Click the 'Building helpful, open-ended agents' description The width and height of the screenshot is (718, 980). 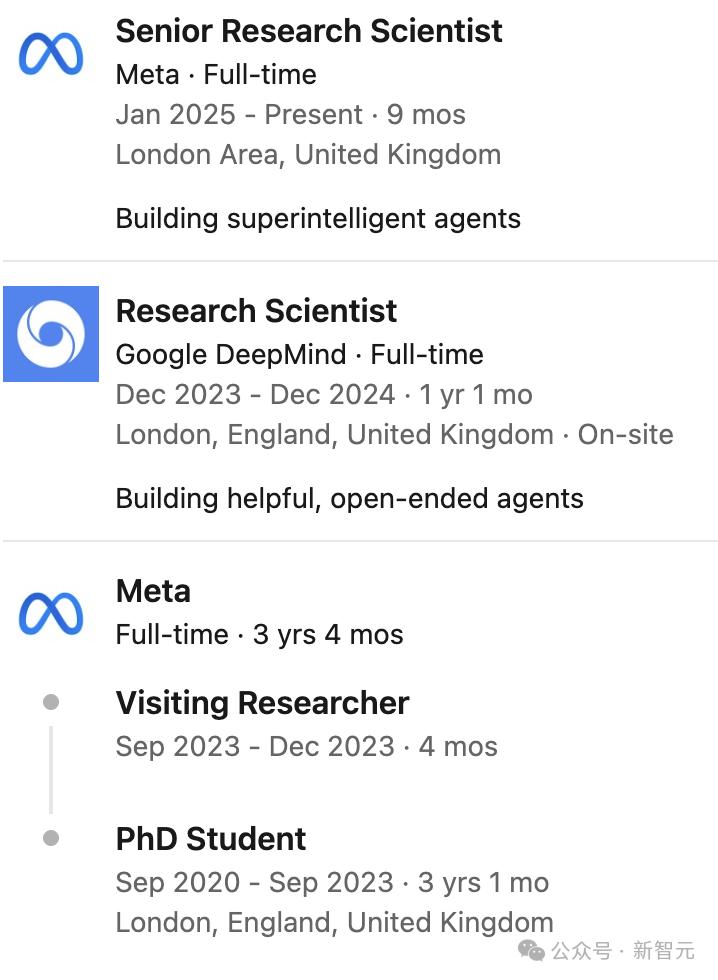click(x=349, y=498)
